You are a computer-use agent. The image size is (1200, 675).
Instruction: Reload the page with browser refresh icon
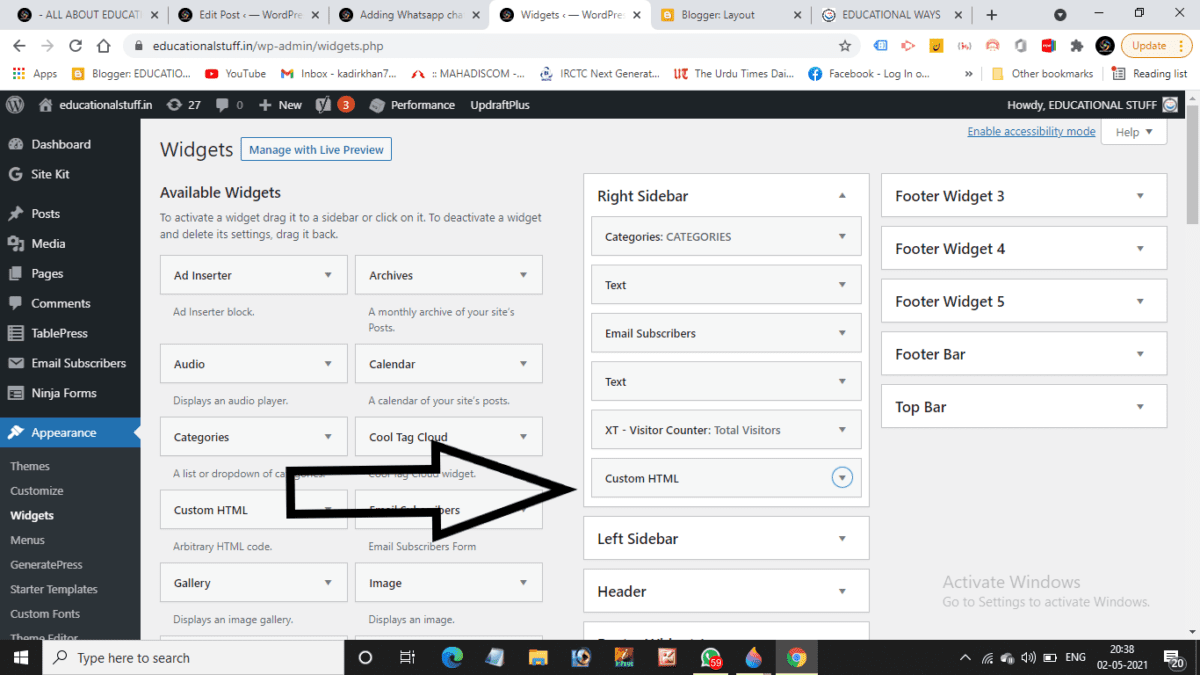click(x=75, y=46)
